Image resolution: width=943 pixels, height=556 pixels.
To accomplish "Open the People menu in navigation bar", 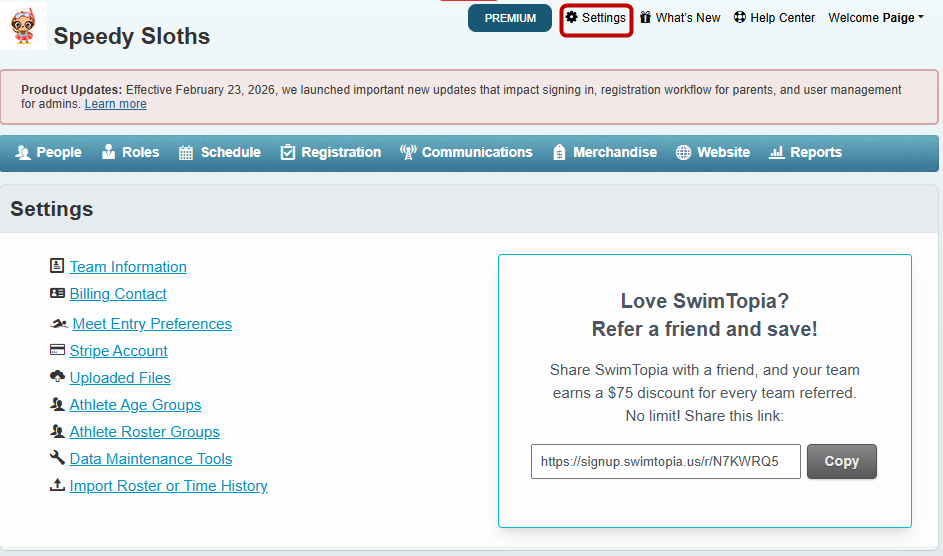I will (49, 153).
